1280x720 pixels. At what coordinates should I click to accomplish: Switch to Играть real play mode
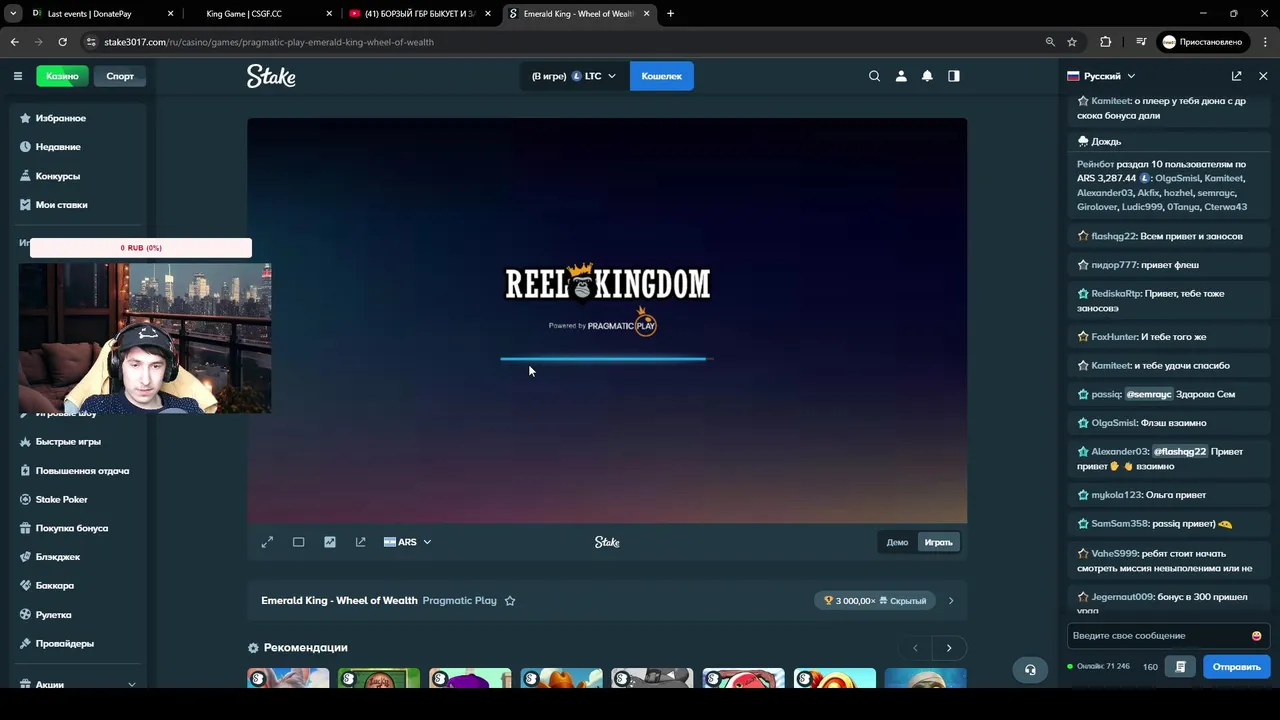pyautogui.click(x=938, y=543)
